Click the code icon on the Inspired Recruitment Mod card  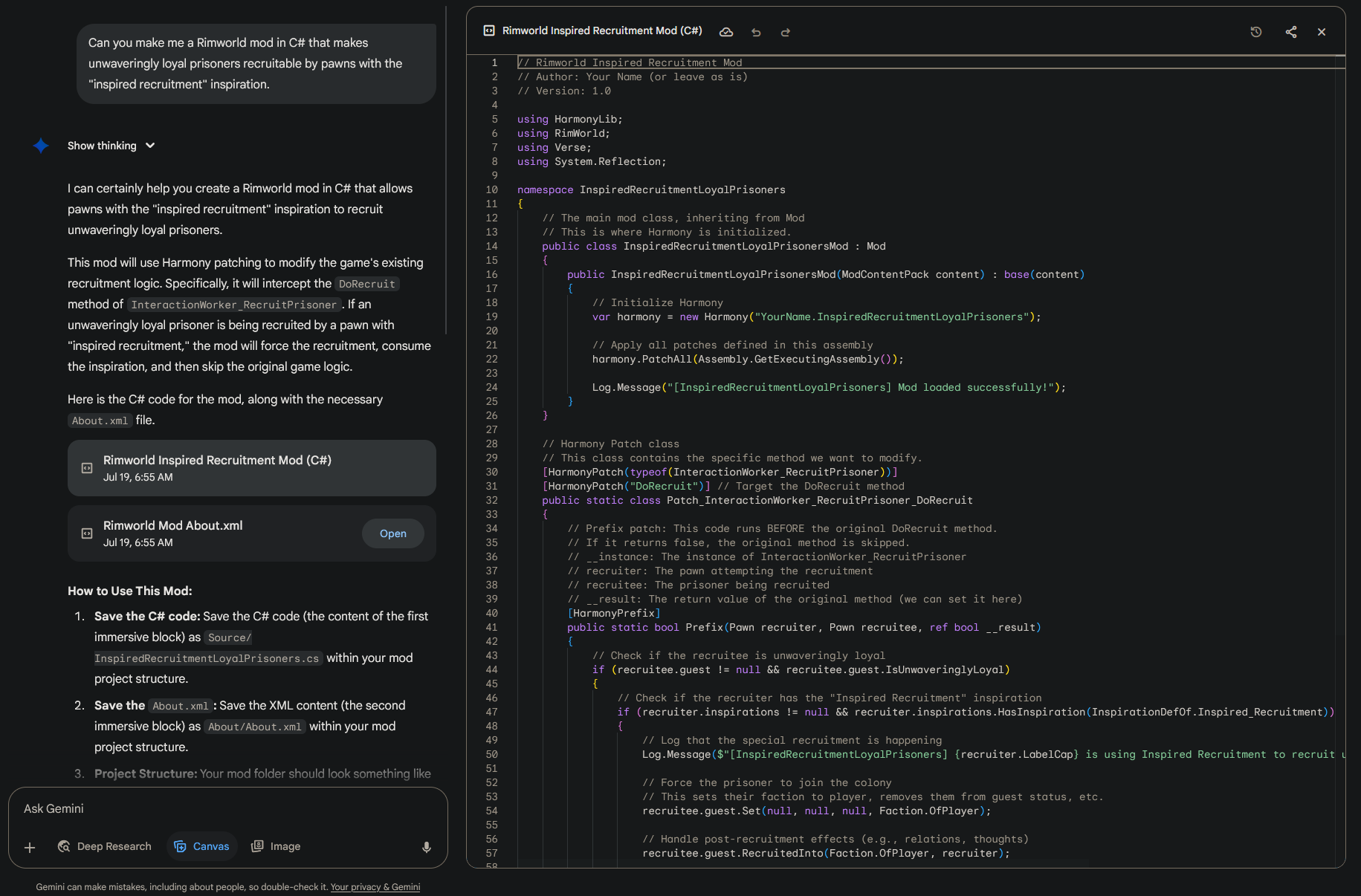coord(87,468)
